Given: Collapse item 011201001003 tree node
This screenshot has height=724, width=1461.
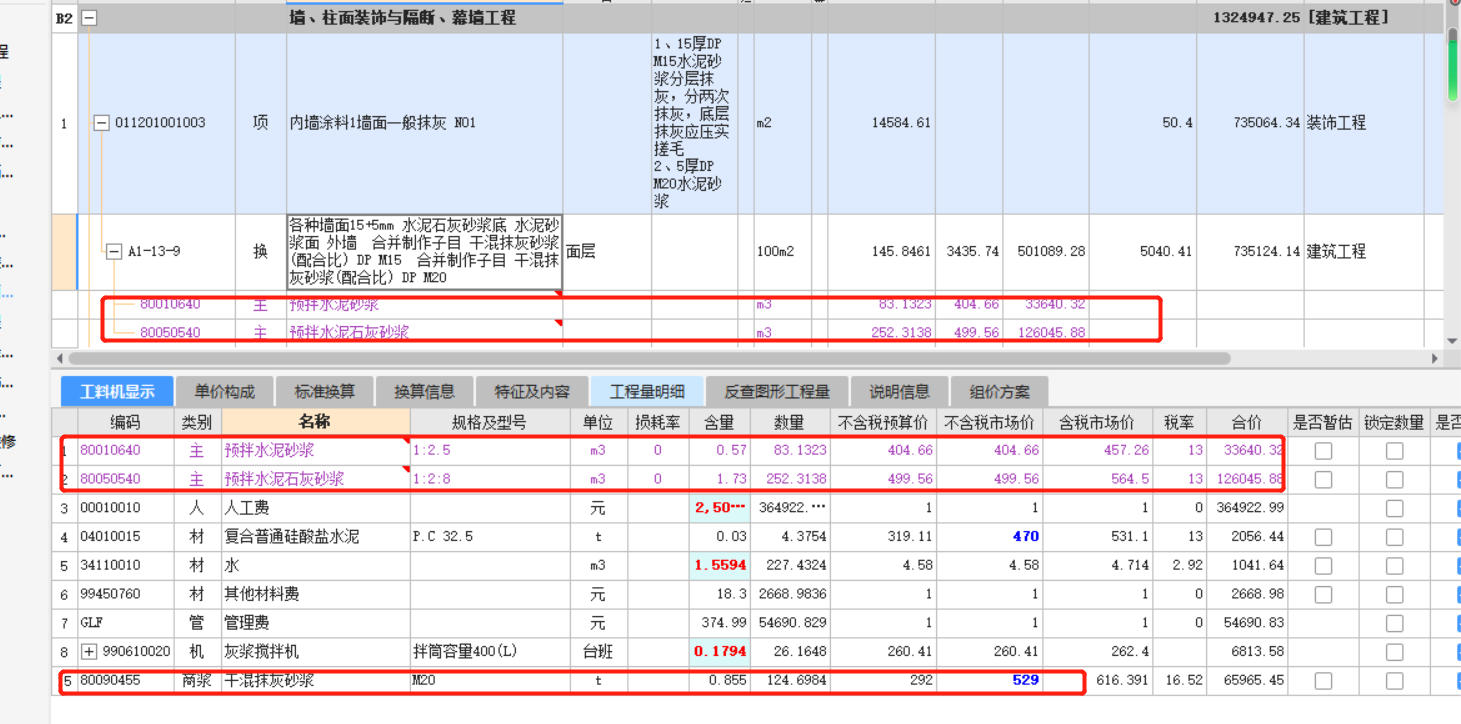Looking at the screenshot, I should click(x=101, y=123).
